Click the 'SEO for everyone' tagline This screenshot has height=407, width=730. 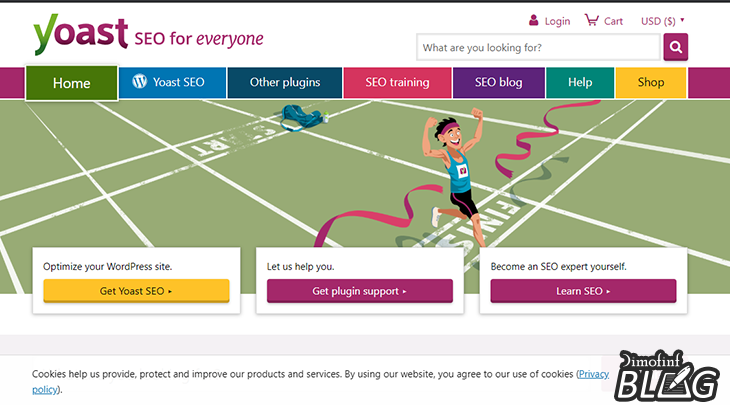click(199, 39)
